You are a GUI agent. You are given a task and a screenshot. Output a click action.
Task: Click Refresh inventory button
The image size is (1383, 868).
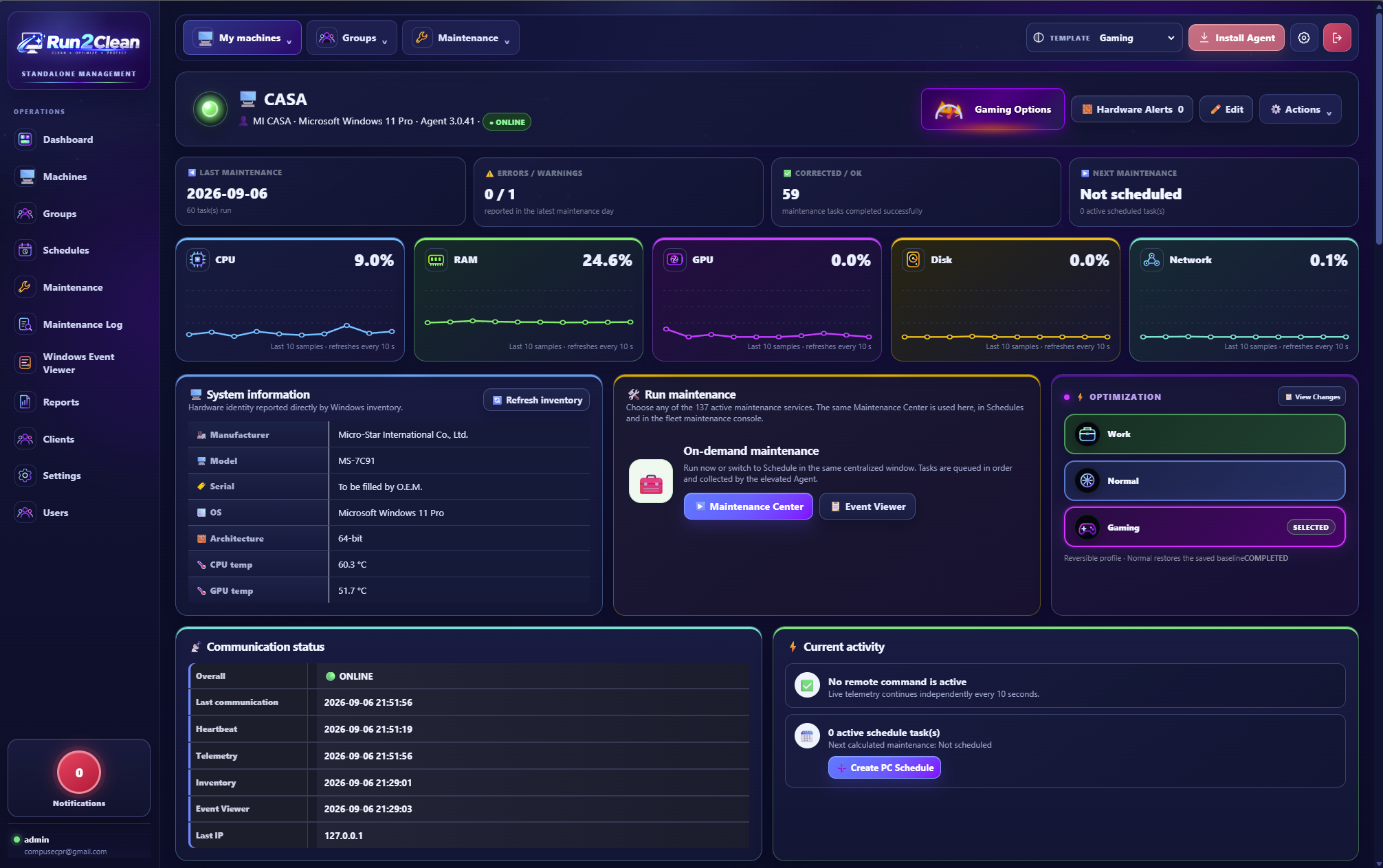pos(536,400)
